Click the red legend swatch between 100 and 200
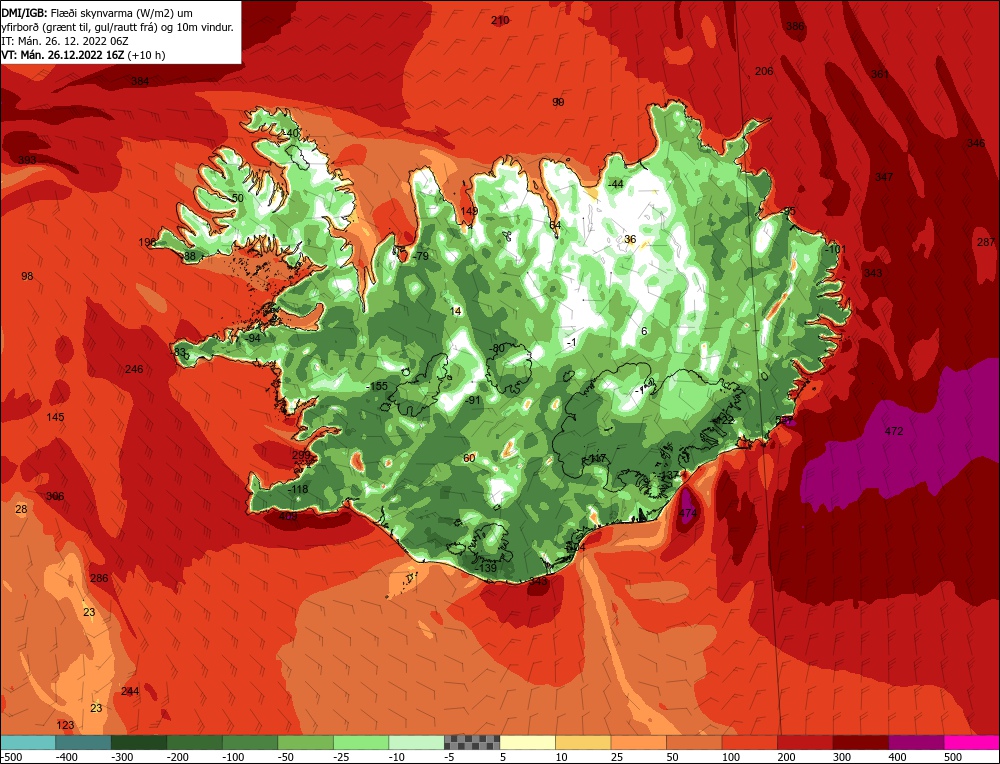This screenshot has width=1000, height=764. (749, 742)
